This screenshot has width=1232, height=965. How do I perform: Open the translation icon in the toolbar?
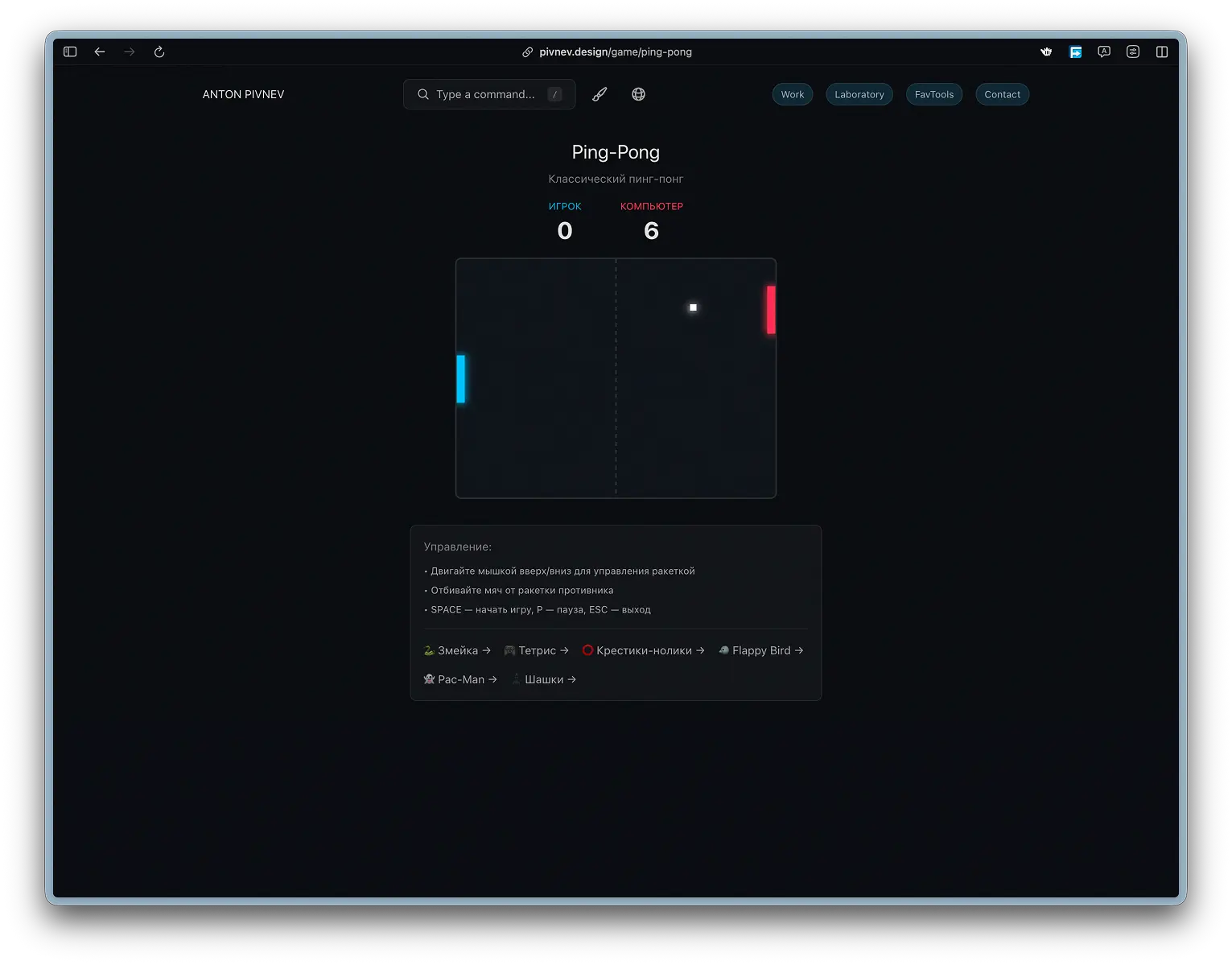coord(1103,52)
